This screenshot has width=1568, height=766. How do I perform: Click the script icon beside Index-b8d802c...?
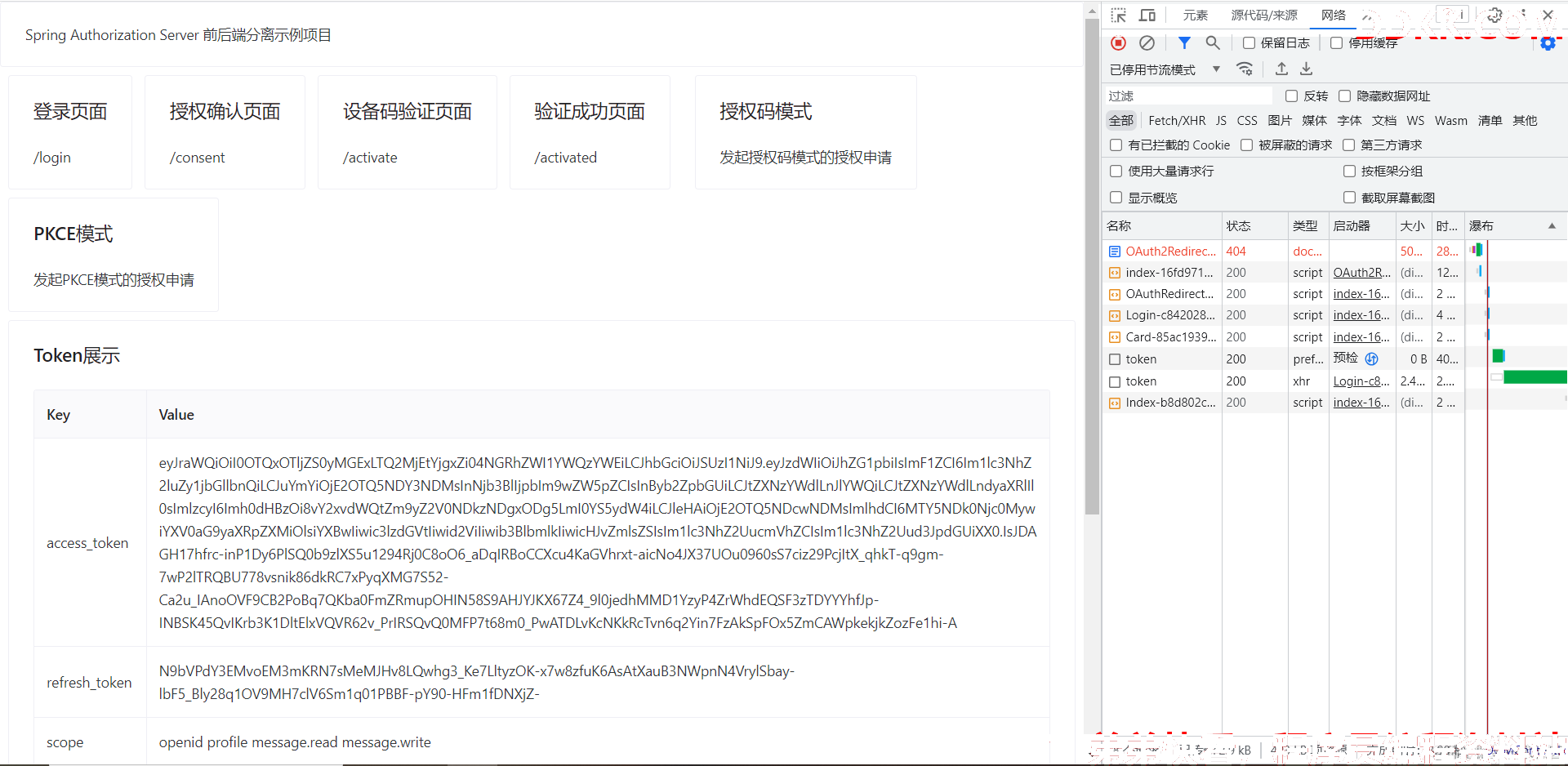point(1115,403)
